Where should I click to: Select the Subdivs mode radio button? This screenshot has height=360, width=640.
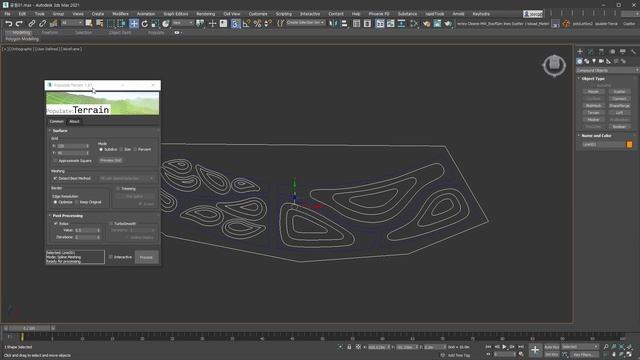click(x=101, y=149)
